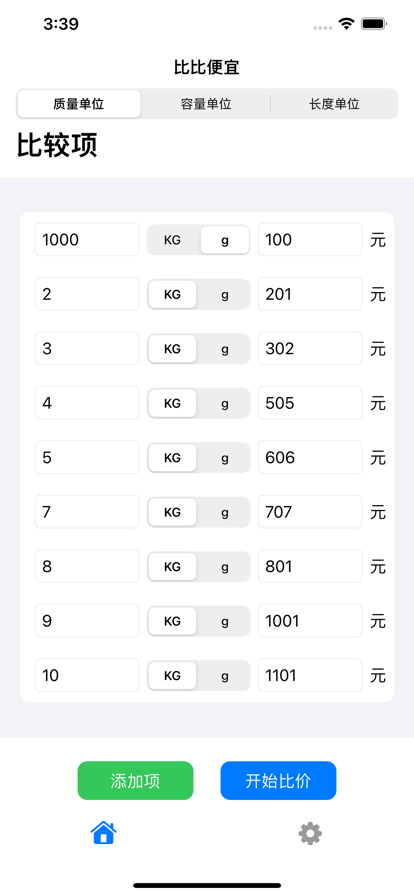
Task: Edit the price field showing 302
Action: pyautogui.click(x=310, y=349)
